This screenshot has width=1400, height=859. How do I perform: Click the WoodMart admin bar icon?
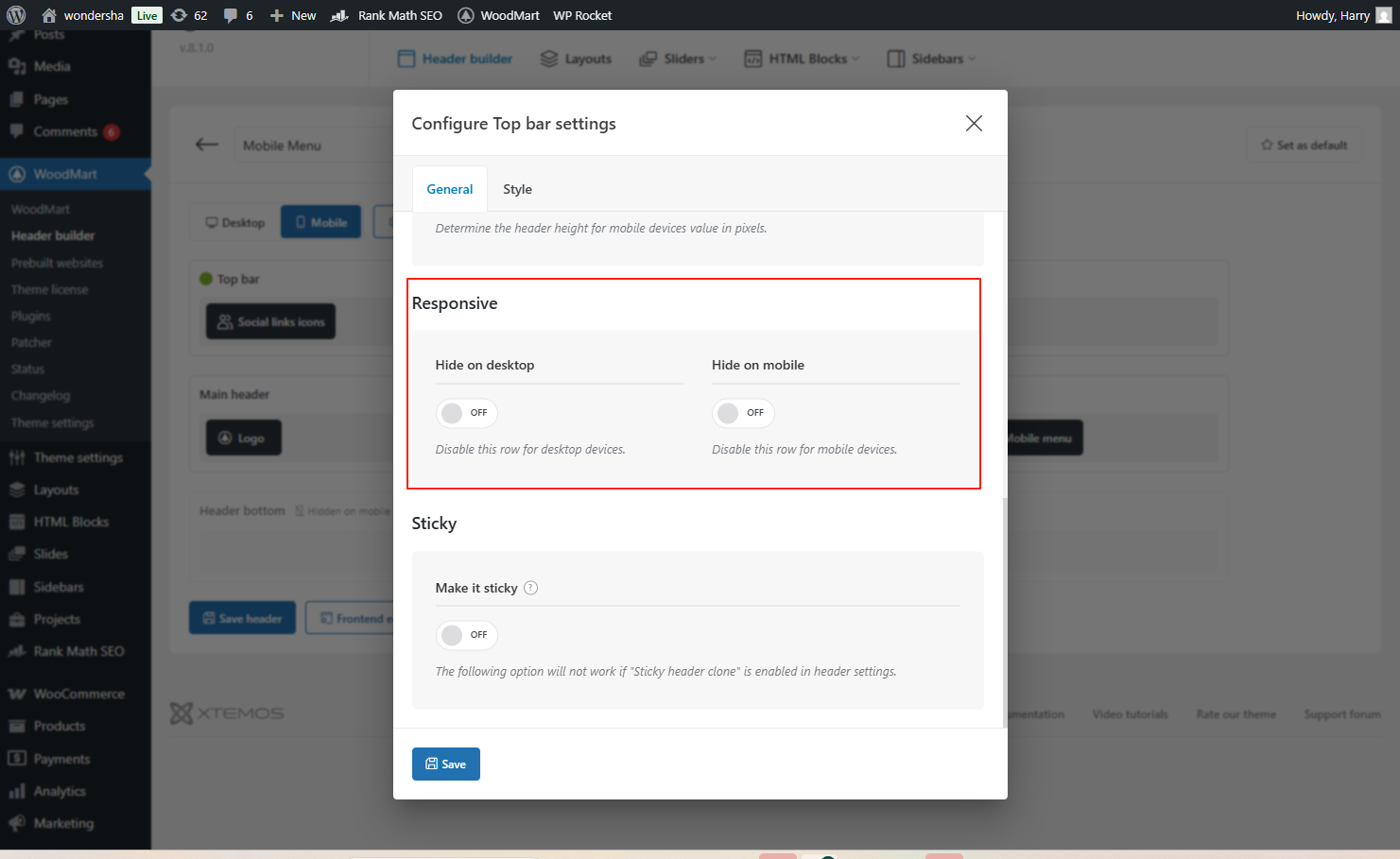[466, 15]
